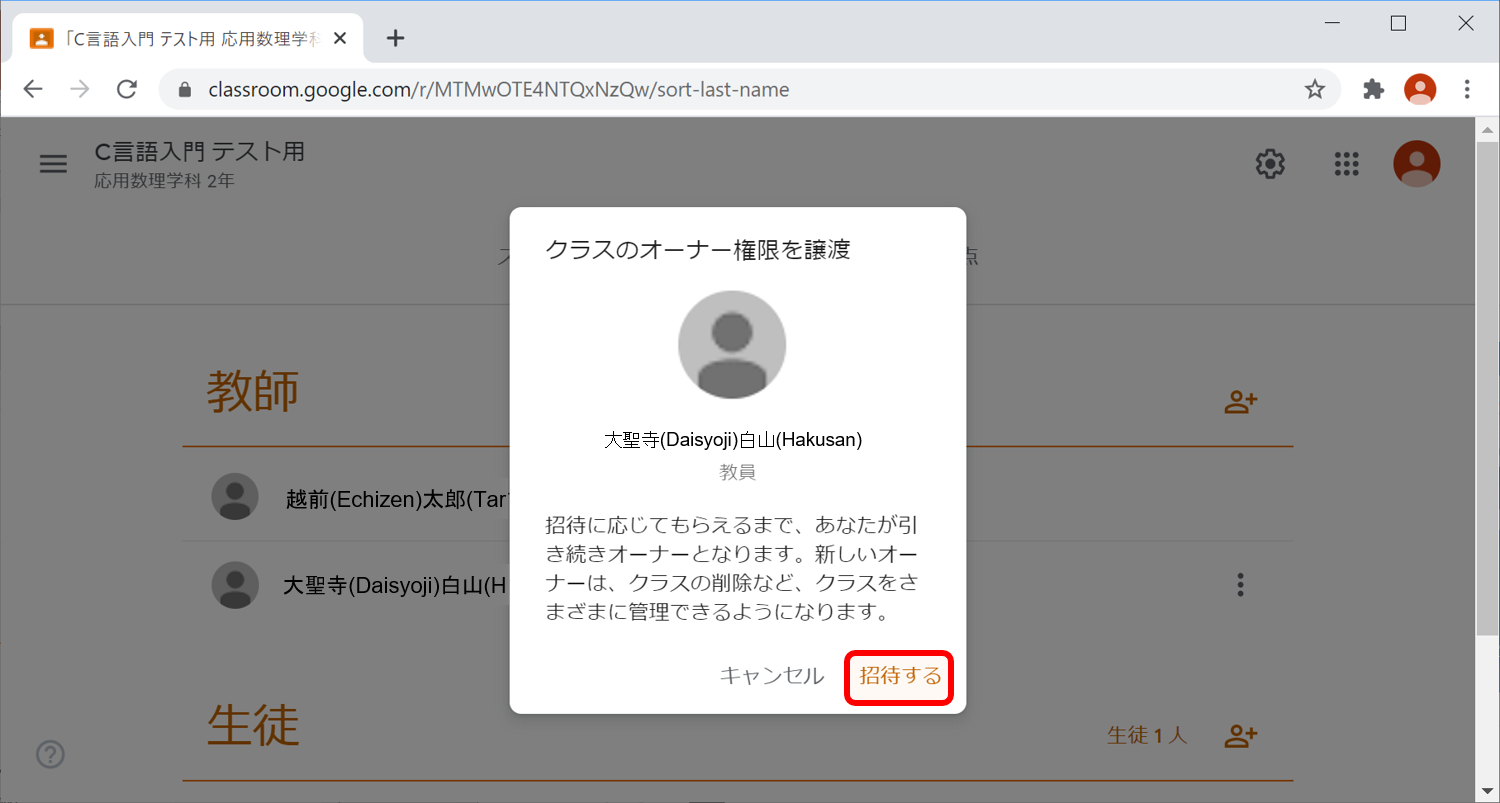Click the キャンセル button in dialog
This screenshot has height=803, width=1500.
pos(771,677)
